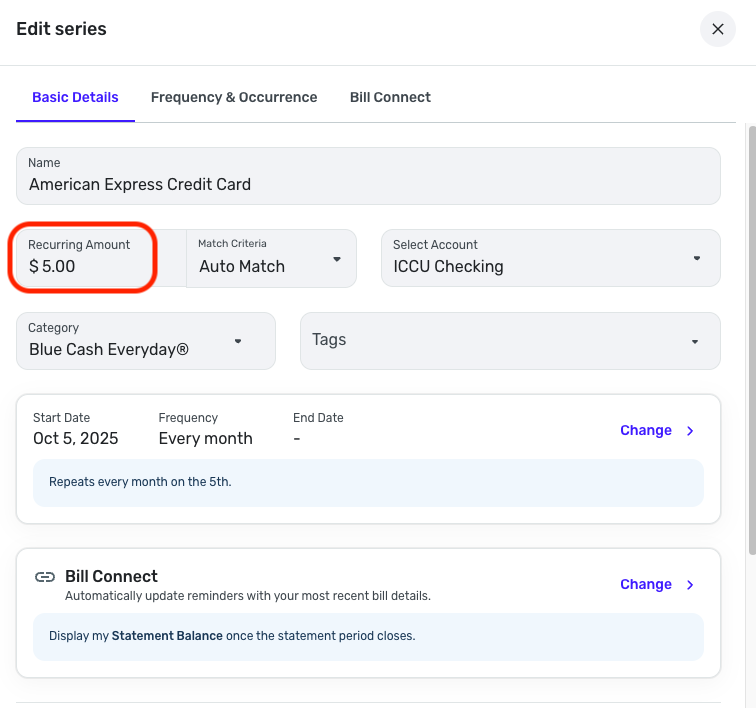
Task: Open the Category dropdown arrow
Action: coord(238,341)
